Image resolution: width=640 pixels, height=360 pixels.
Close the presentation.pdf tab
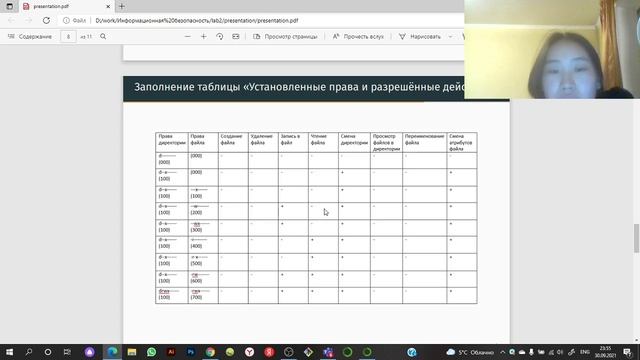click(108, 7)
